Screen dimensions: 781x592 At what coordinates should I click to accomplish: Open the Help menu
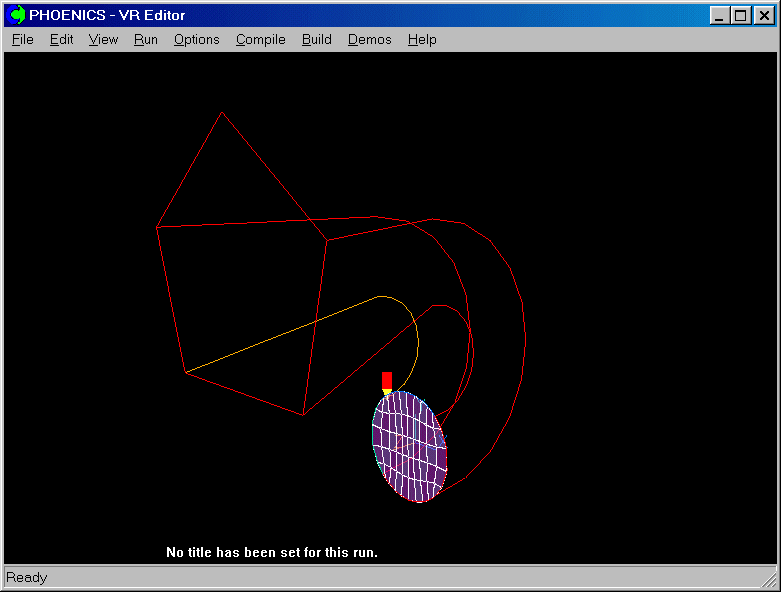pos(422,40)
